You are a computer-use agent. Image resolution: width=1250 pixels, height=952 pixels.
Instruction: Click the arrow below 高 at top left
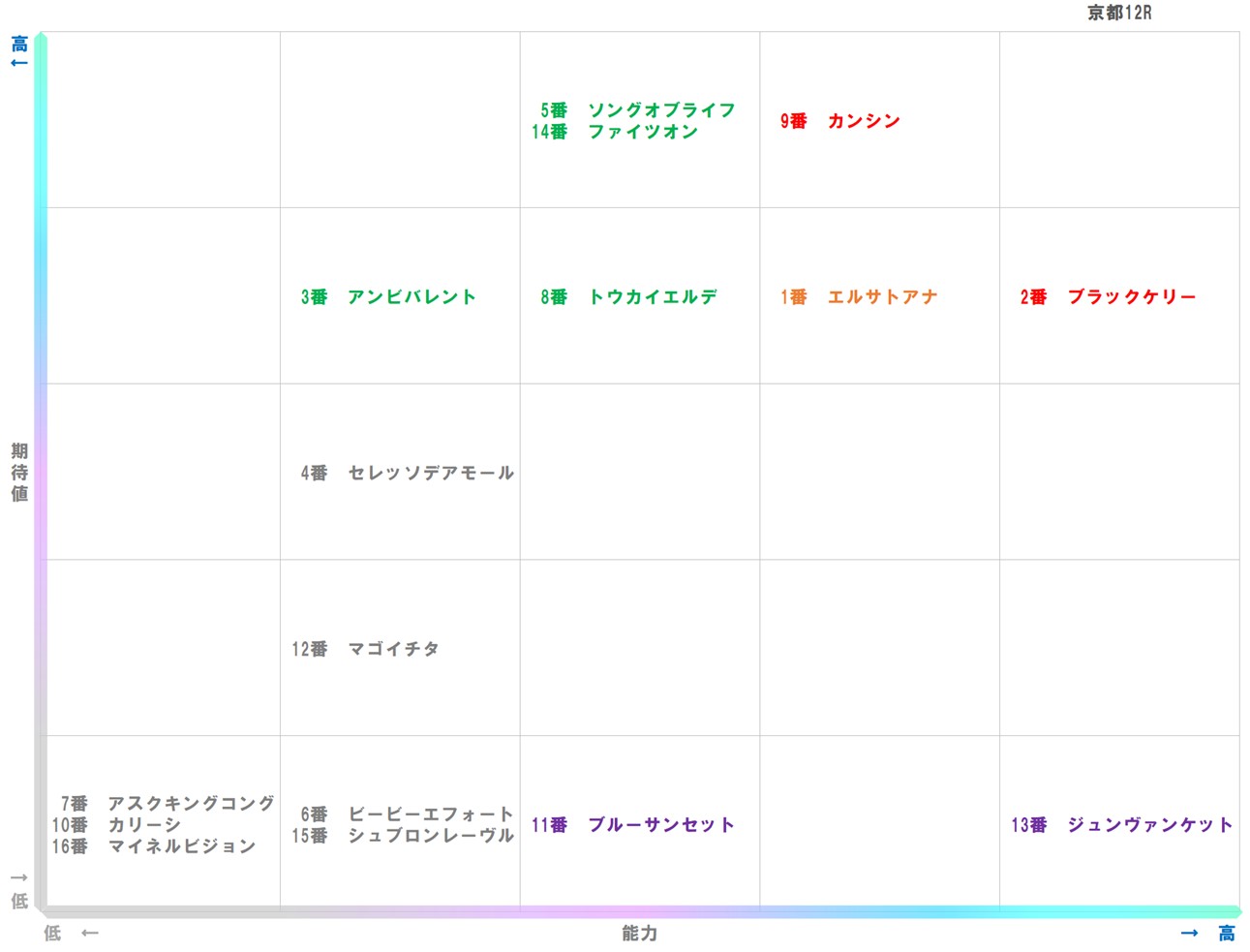tap(18, 64)
